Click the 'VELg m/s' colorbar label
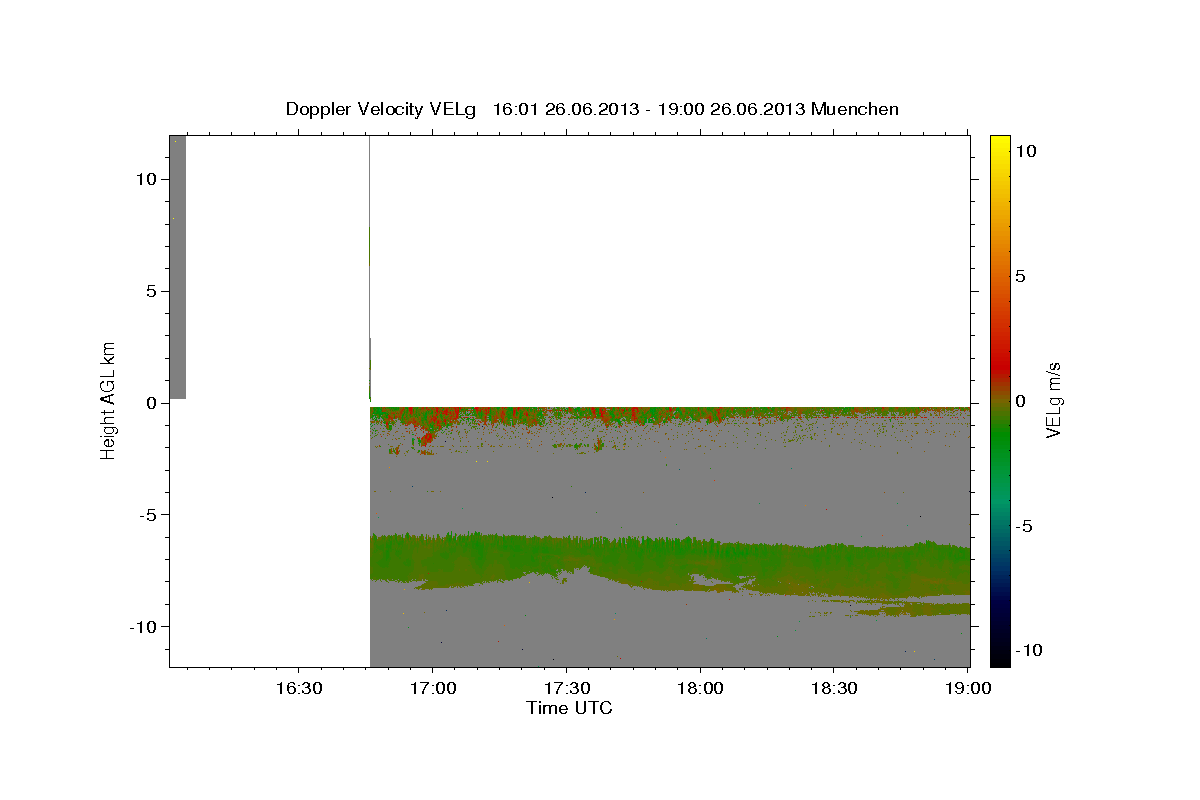Viewport: 1200px width, 800px height. pyautogui.click(x=1053, y=400)
